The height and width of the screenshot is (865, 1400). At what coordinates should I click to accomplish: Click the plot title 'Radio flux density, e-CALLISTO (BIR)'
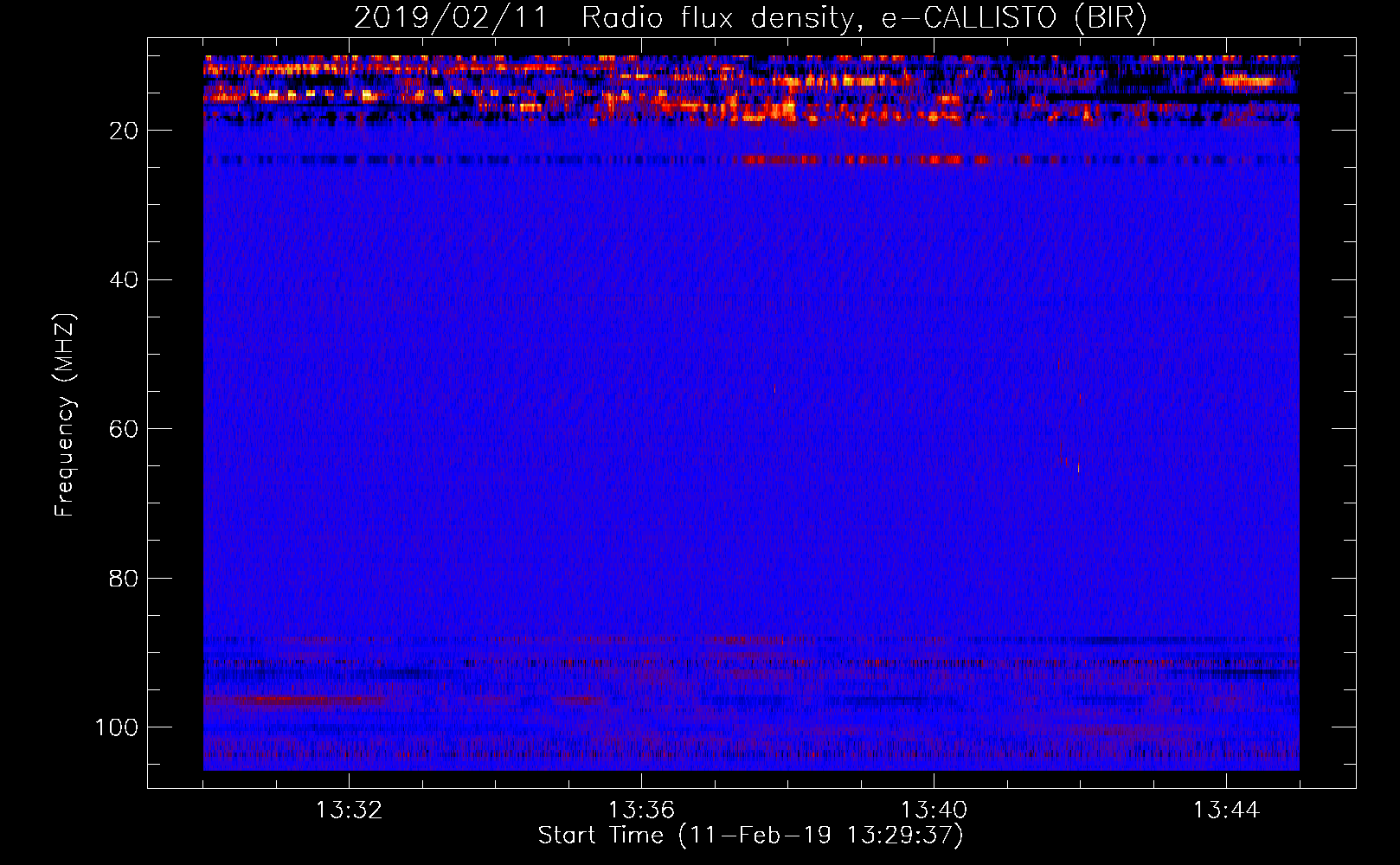pyautogui.click(x=864, y=18)
